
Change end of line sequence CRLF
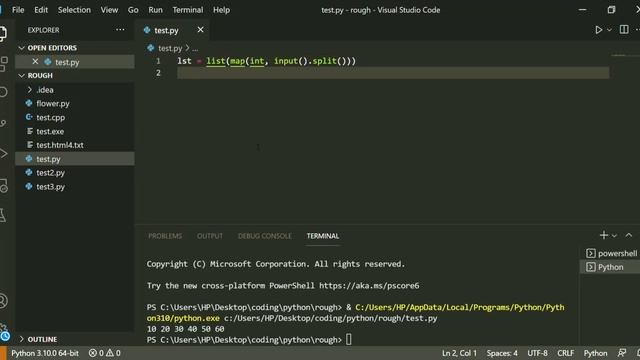pos(565,353)
